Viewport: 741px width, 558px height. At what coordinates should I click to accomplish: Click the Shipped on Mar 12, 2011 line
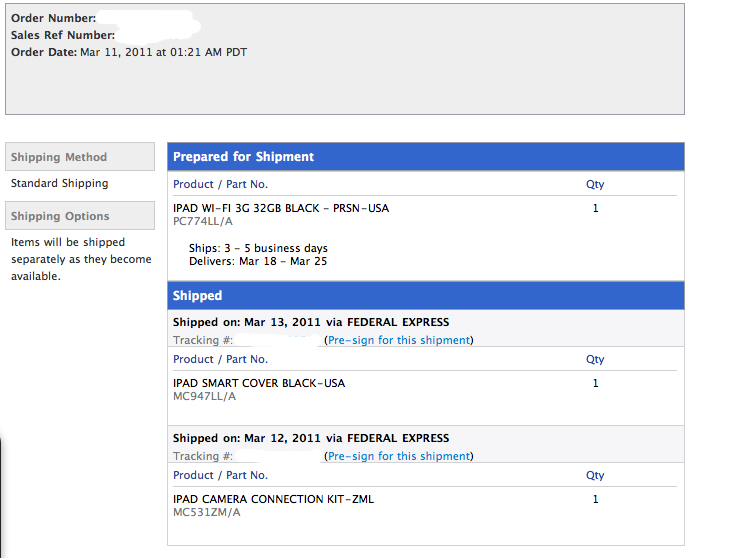pyautogui.click(x=311, y=438)
